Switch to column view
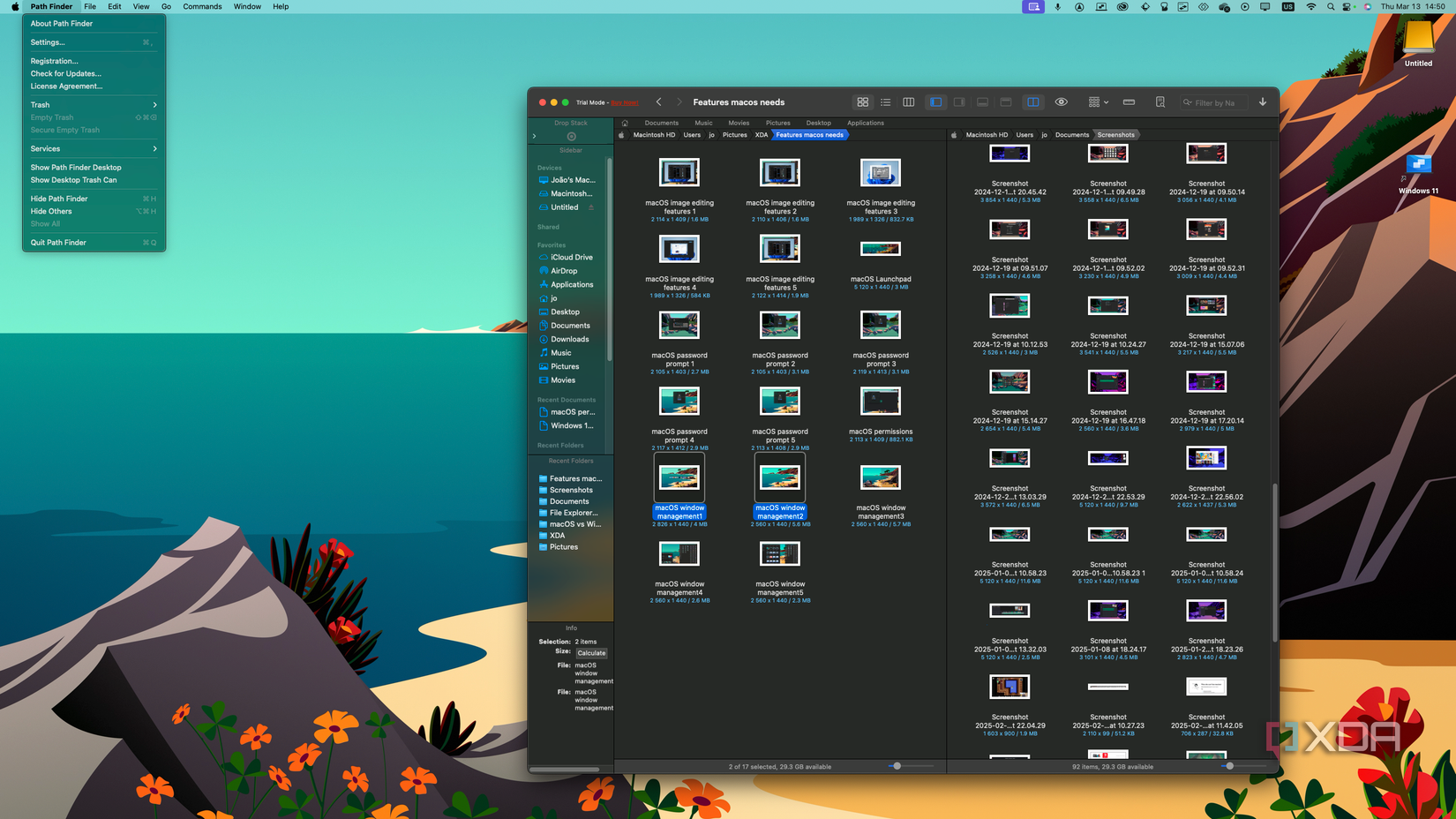 pos(908,102)
